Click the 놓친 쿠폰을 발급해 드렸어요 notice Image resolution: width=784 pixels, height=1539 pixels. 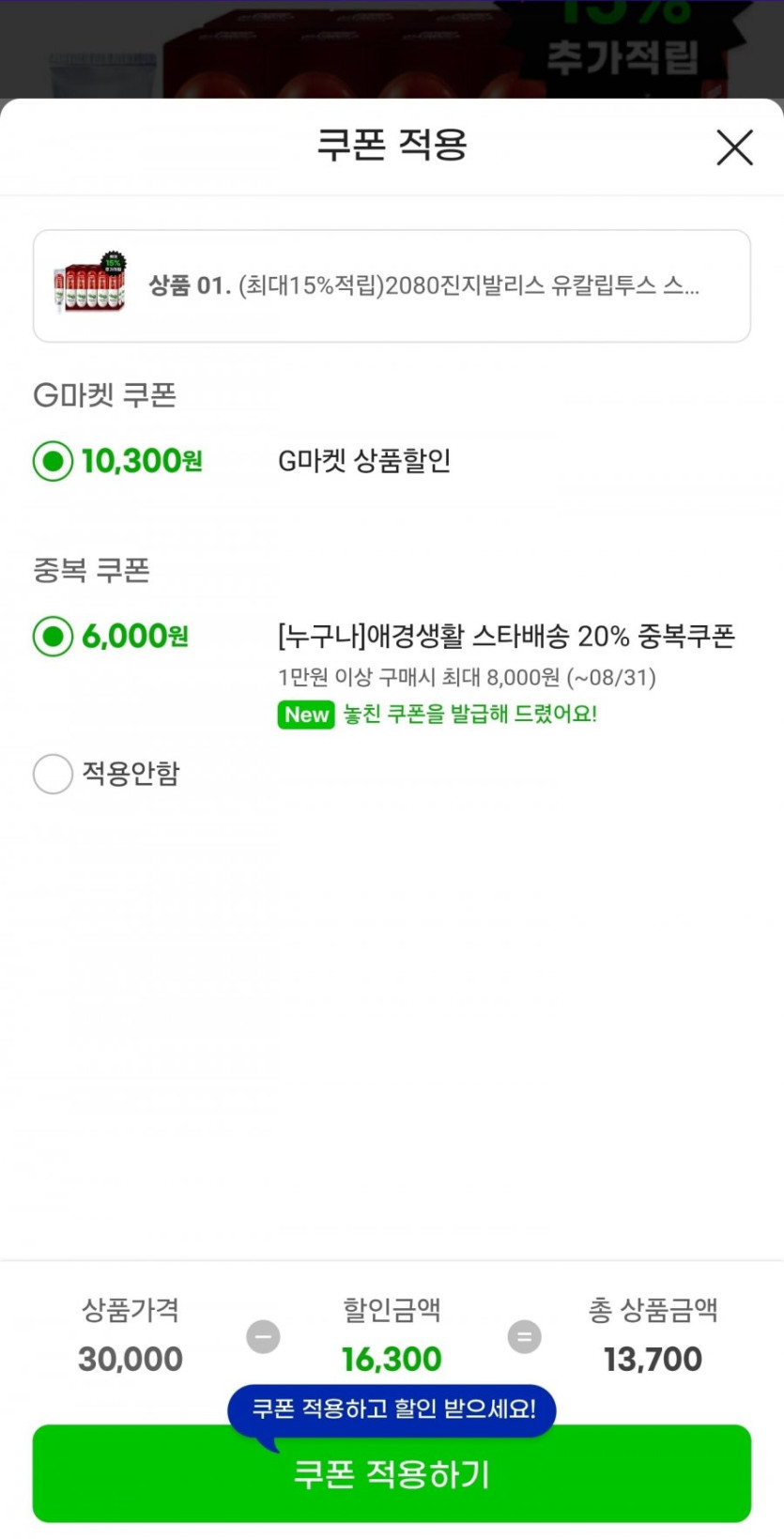click(470, 714)
